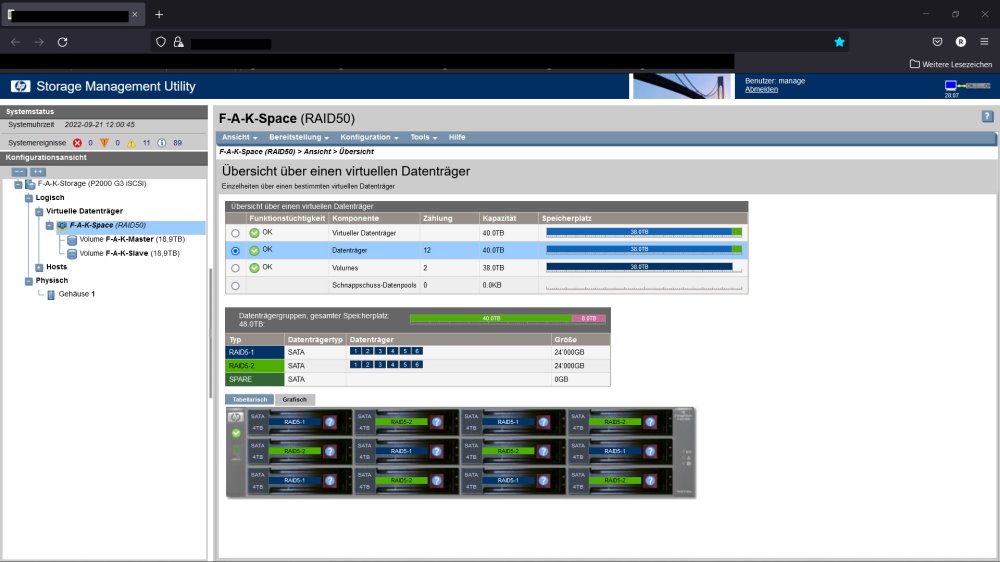Click the HP badge on the enclosure graphic
1000x562 pixels.
coord(235,417)
